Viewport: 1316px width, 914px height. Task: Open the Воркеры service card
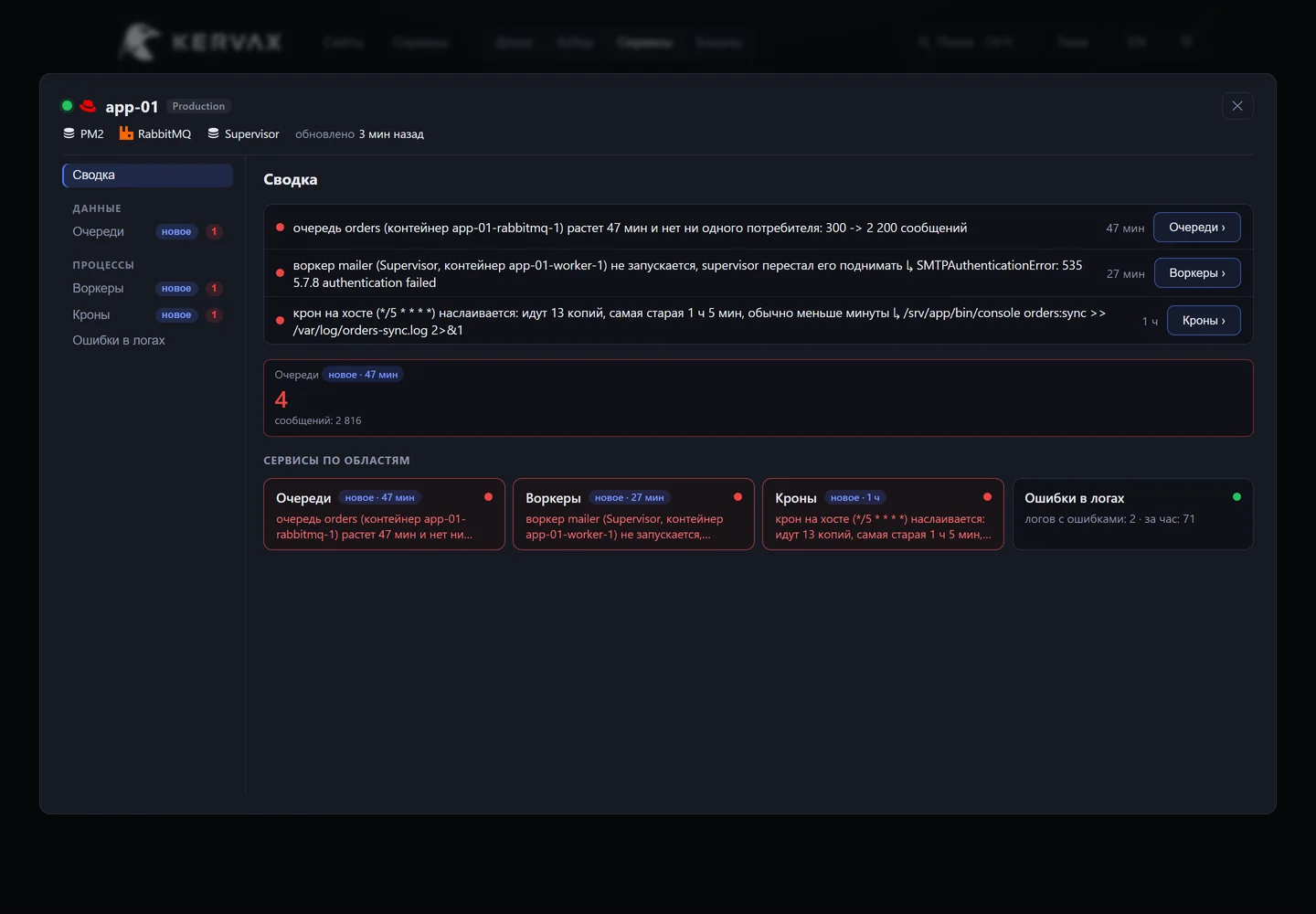click(633, 515)
